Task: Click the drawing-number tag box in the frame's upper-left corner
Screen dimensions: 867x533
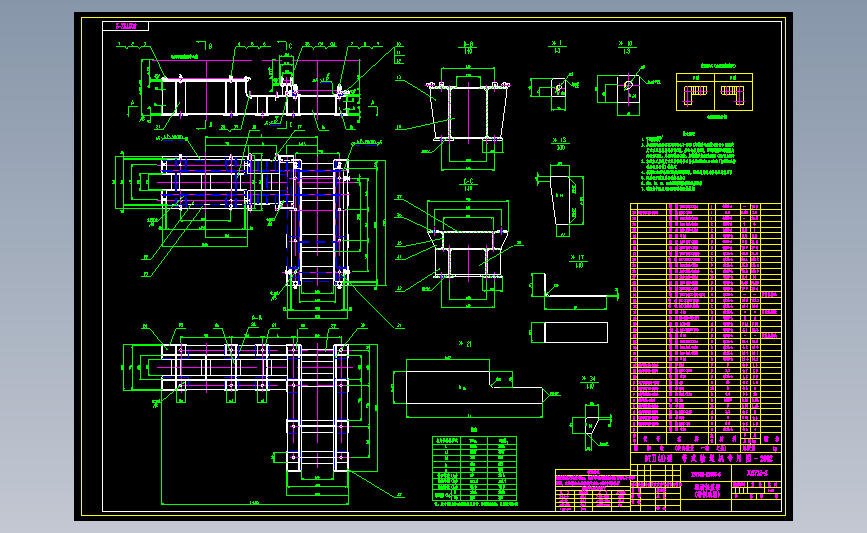Action: (126, 26)
